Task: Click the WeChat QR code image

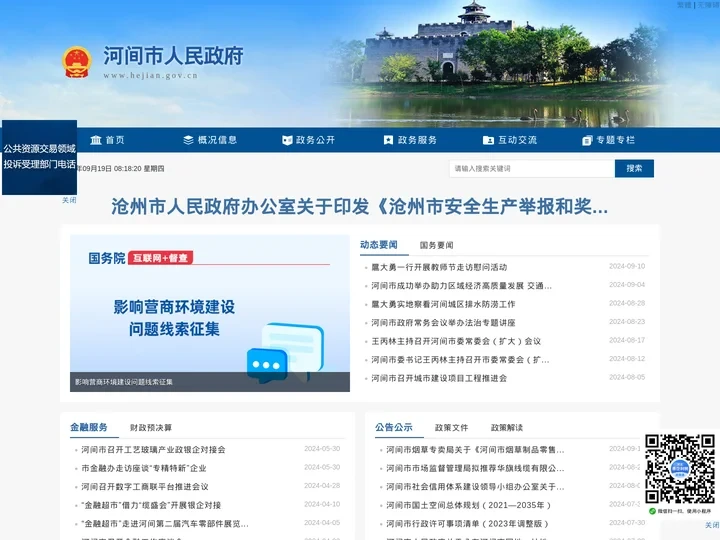Action: [x=680, y=469]
